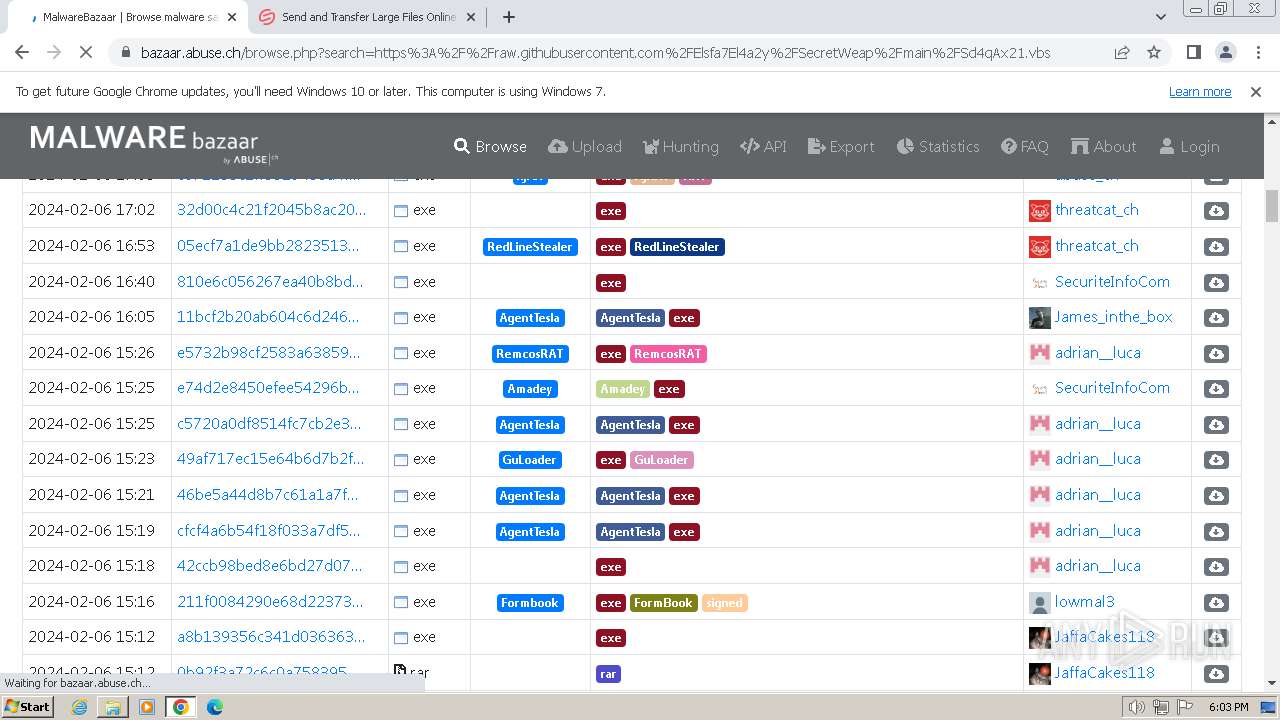Click the blue GuLoader signature badge
1280x720 pixels.
click(x=530, y=460)
